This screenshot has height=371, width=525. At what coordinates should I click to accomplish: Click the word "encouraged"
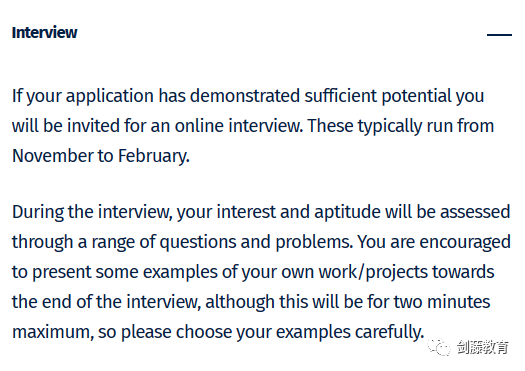pyautogui.click(x=465, y=242)
